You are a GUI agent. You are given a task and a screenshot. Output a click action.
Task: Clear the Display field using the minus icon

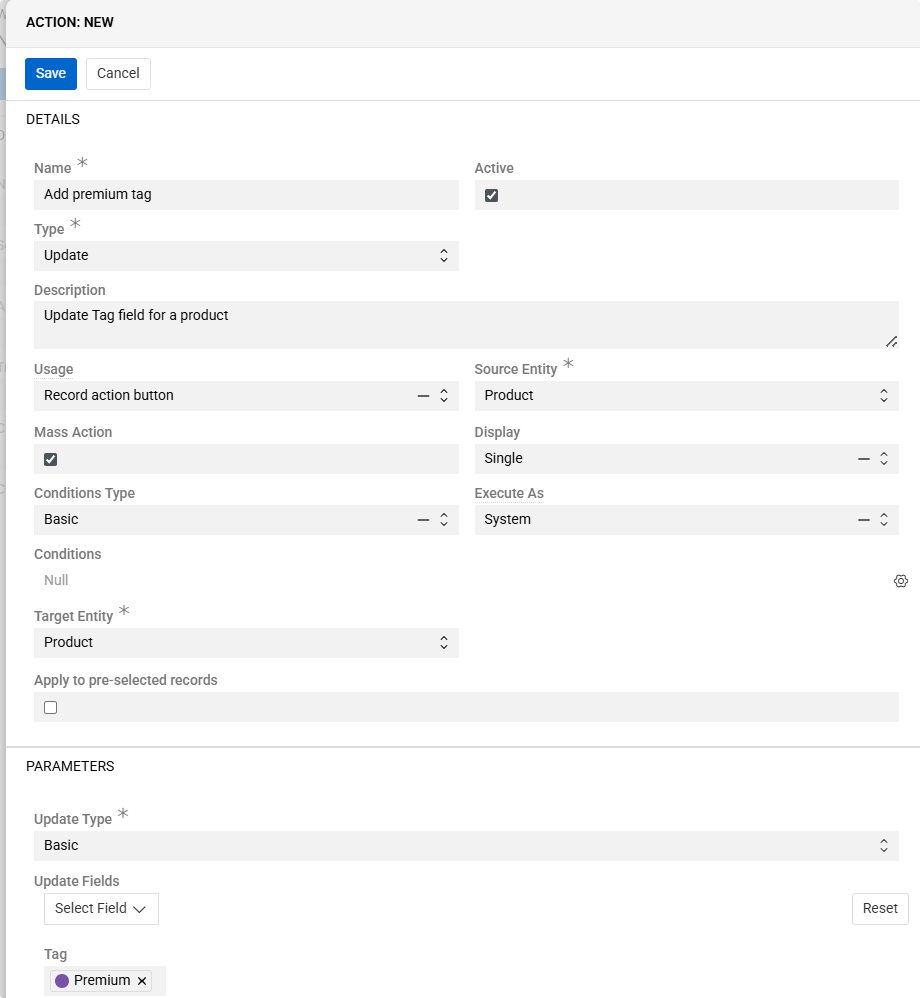[864, 459]
